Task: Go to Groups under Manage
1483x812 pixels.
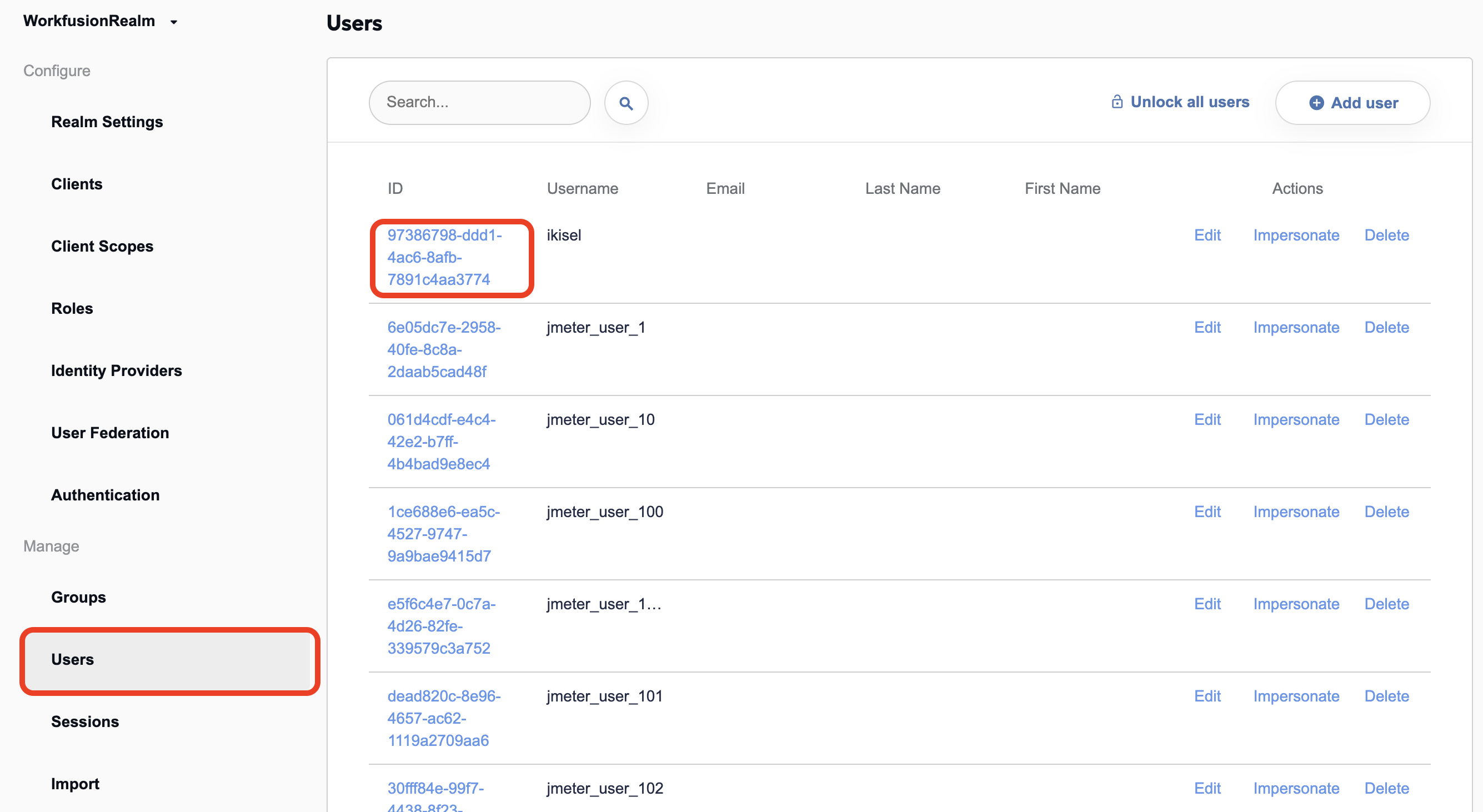Action: click(78, 598)
